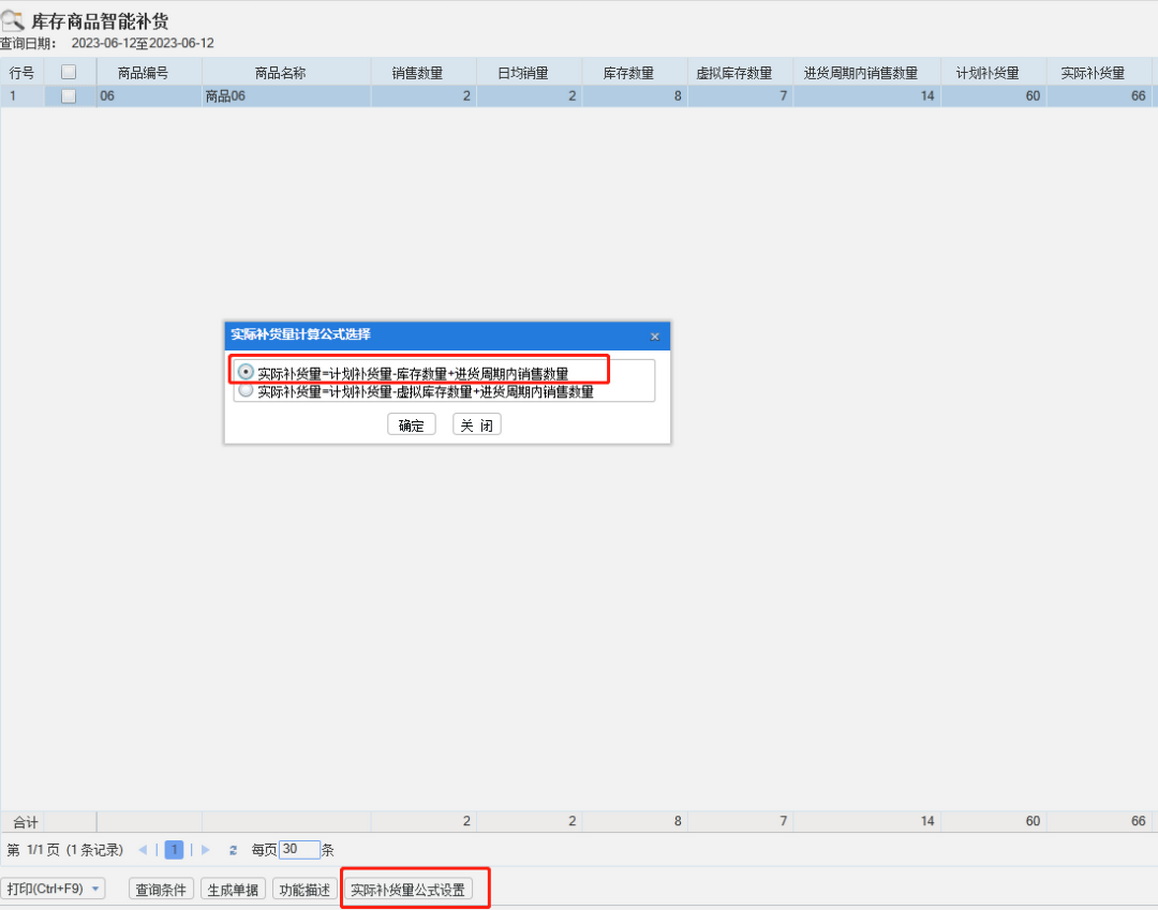Image resolution: width=1158 pixels, height=910 pixels.
Task: Close the 实际补货量计算公式选择 dialog
Action: tap(655, 337)
